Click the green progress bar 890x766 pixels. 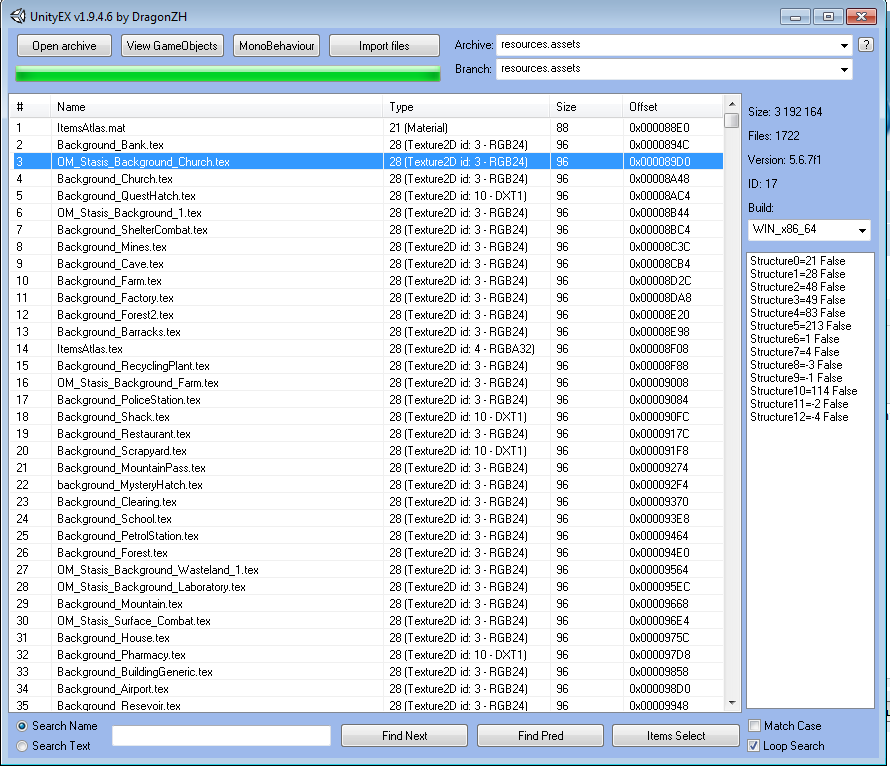(228, 73)
